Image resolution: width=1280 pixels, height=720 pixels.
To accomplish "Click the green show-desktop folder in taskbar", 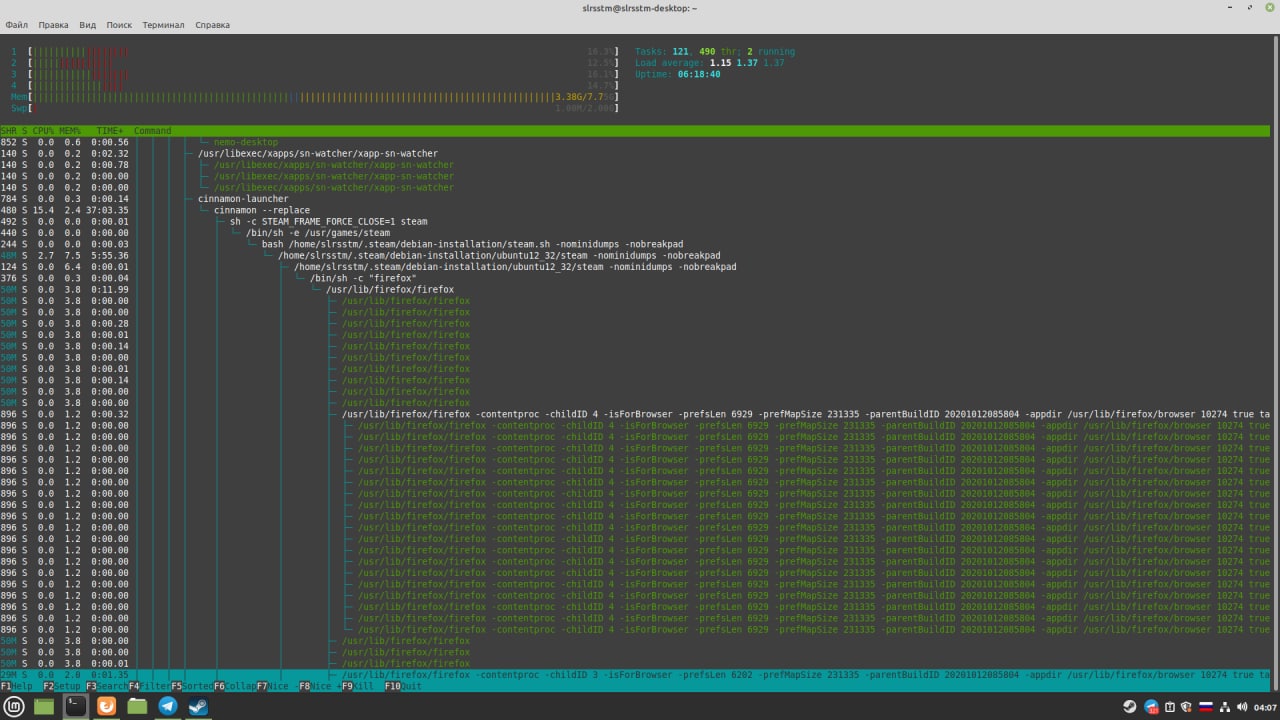I will pos(44,706).
